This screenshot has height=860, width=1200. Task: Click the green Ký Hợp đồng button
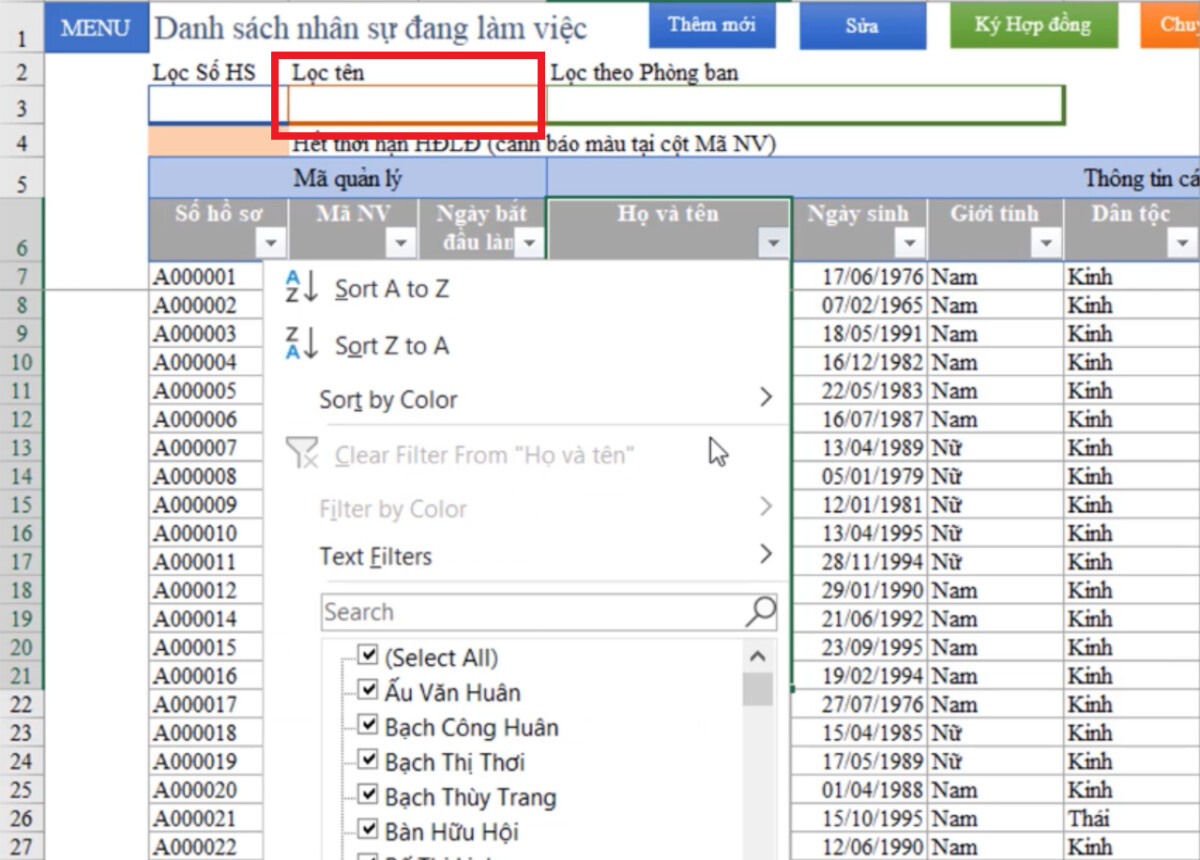point(1033,25)
